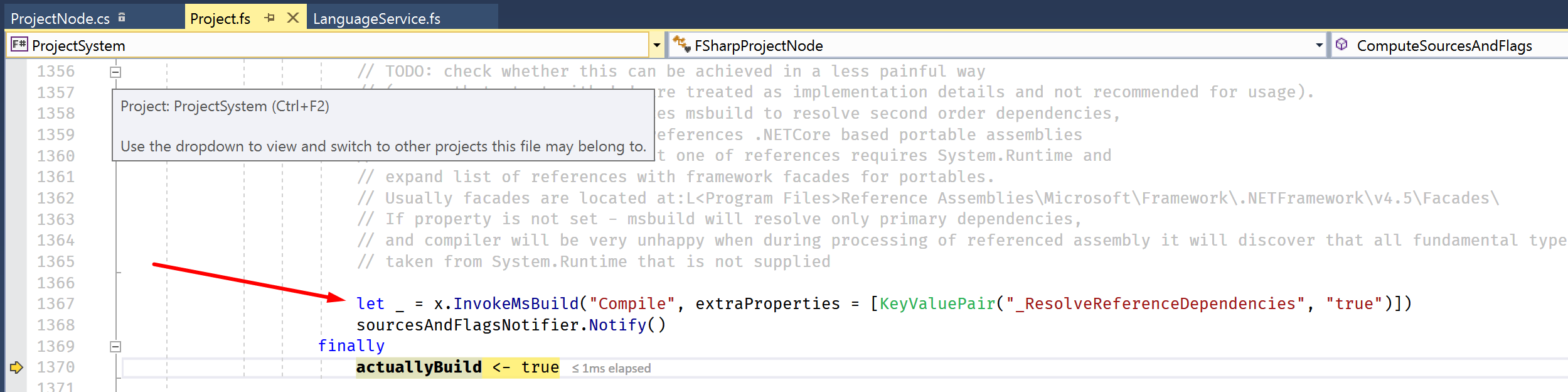Click the true value on line 1370
Image resolution: width=1568 pixels, height=392 pixels.
coord(540,367)
